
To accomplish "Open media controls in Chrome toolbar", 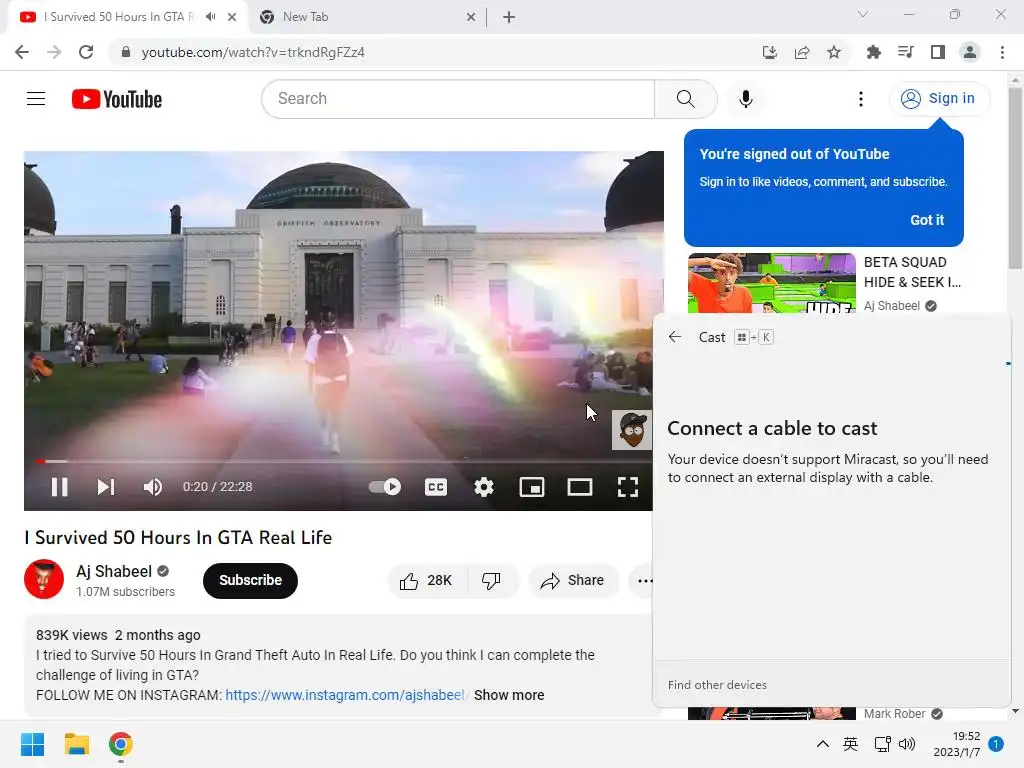I will pos(906,52).
